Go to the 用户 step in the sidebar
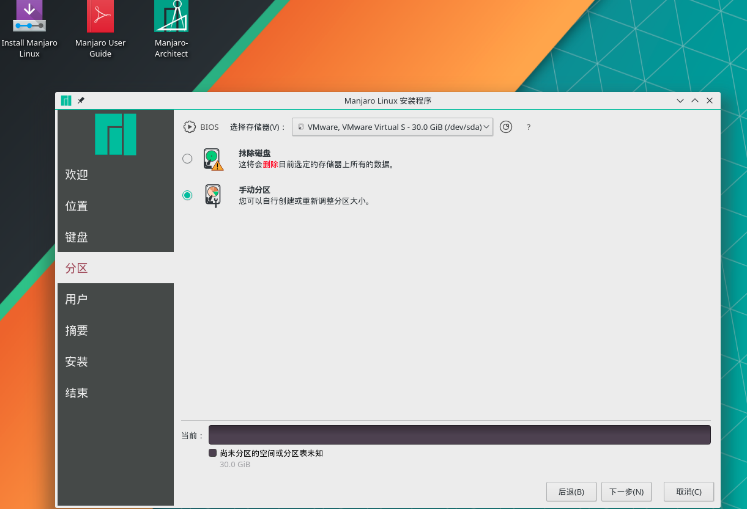This screenshot has height=509, width=747. (x=115, y=299)
